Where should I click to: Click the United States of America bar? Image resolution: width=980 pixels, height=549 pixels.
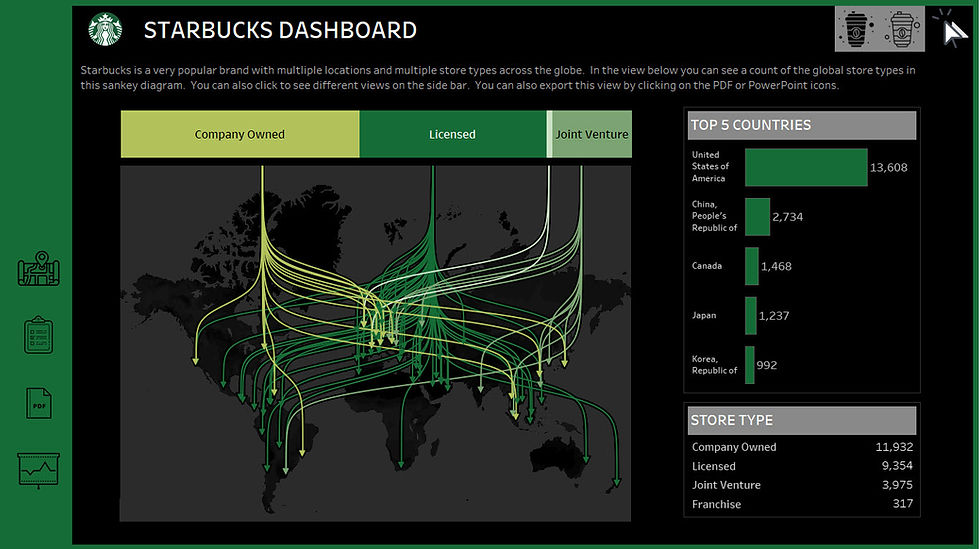[806, 167]
